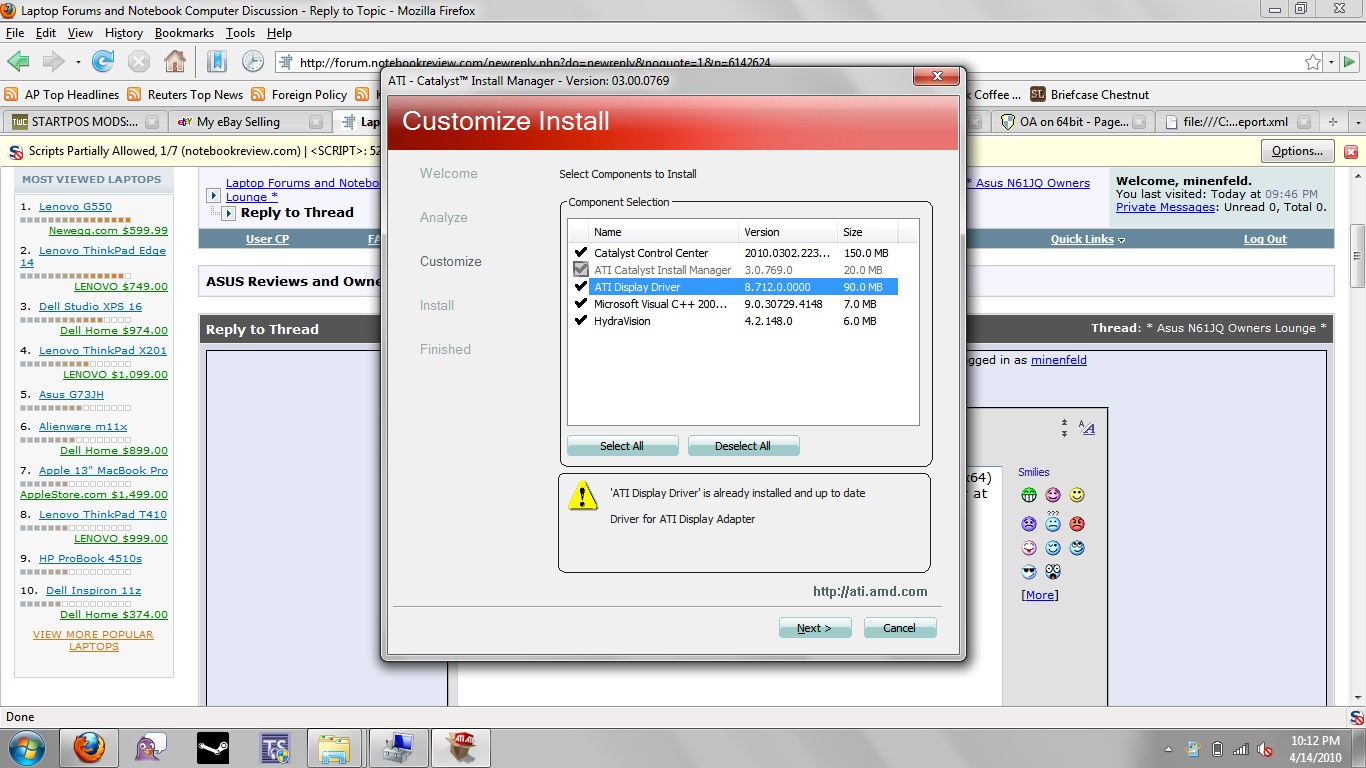Screen dimensions: 1366x768
Task: Click in the Firefox URL address field
Action: point(790,62)
